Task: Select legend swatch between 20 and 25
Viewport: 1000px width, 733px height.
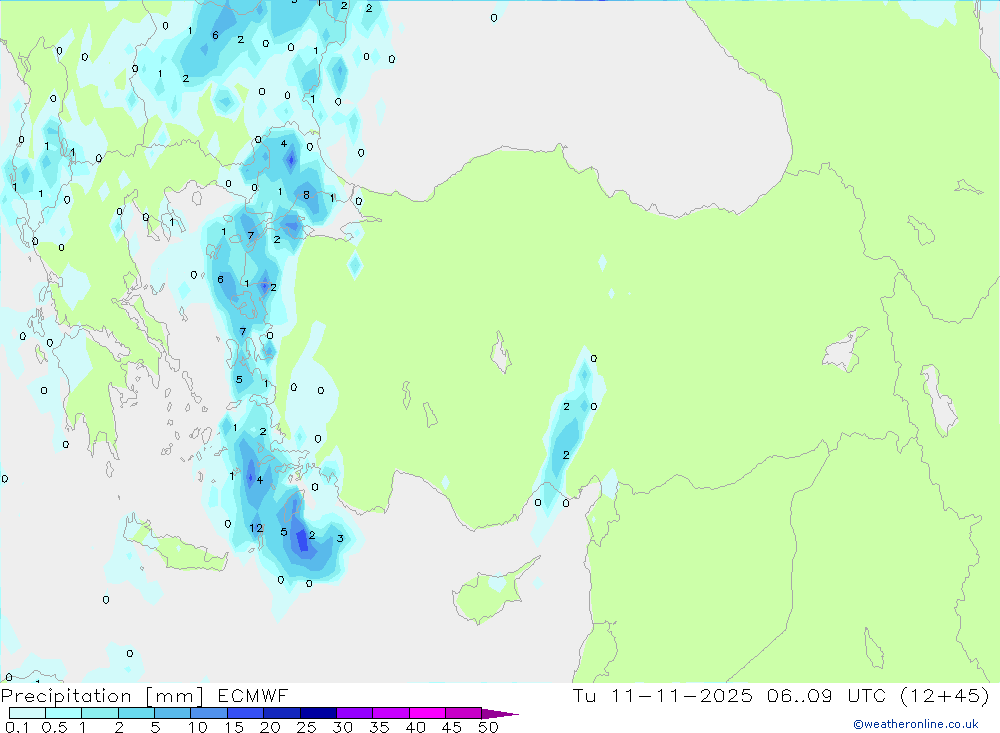Action: click(282, 713)
